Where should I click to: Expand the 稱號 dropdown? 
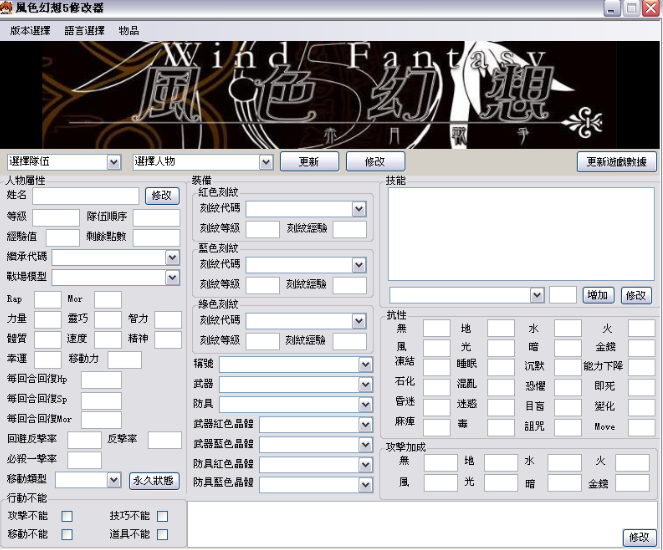[365, 364]
